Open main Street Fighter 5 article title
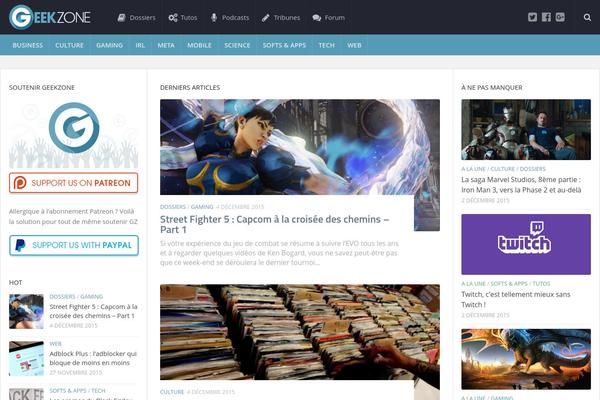The width and height of the screenshot is (600, 400). [274, 224]
